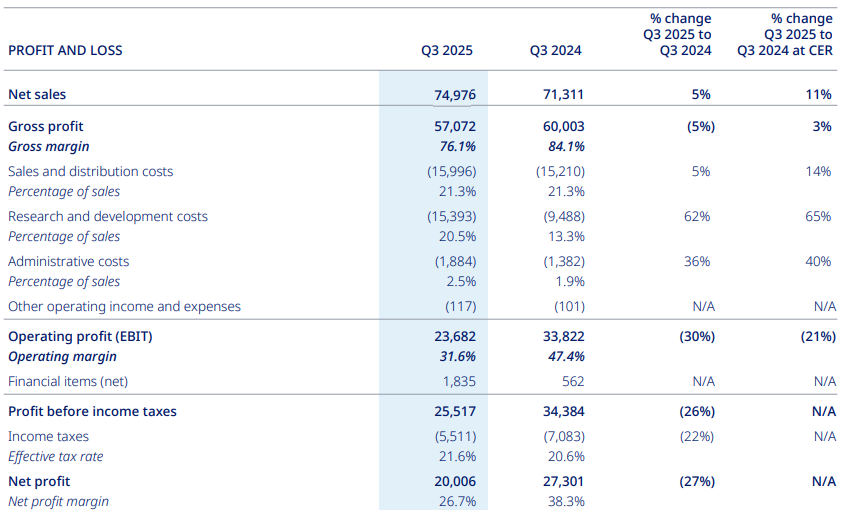Image resolution: width=846 pixels, height=521 pixels.
Task: Click the (30%) operating profit change
Action: (x=697, y=337)
